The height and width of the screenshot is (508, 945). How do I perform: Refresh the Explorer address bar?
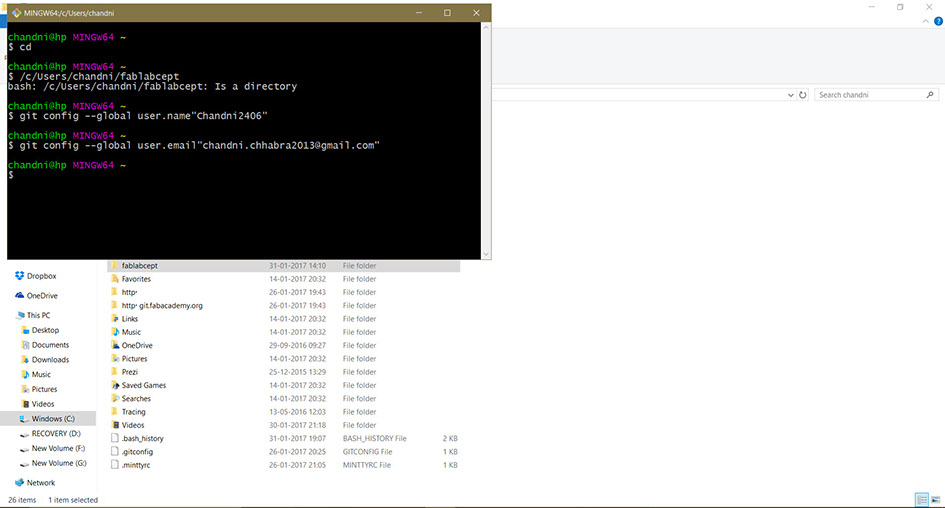pos(803,95)
